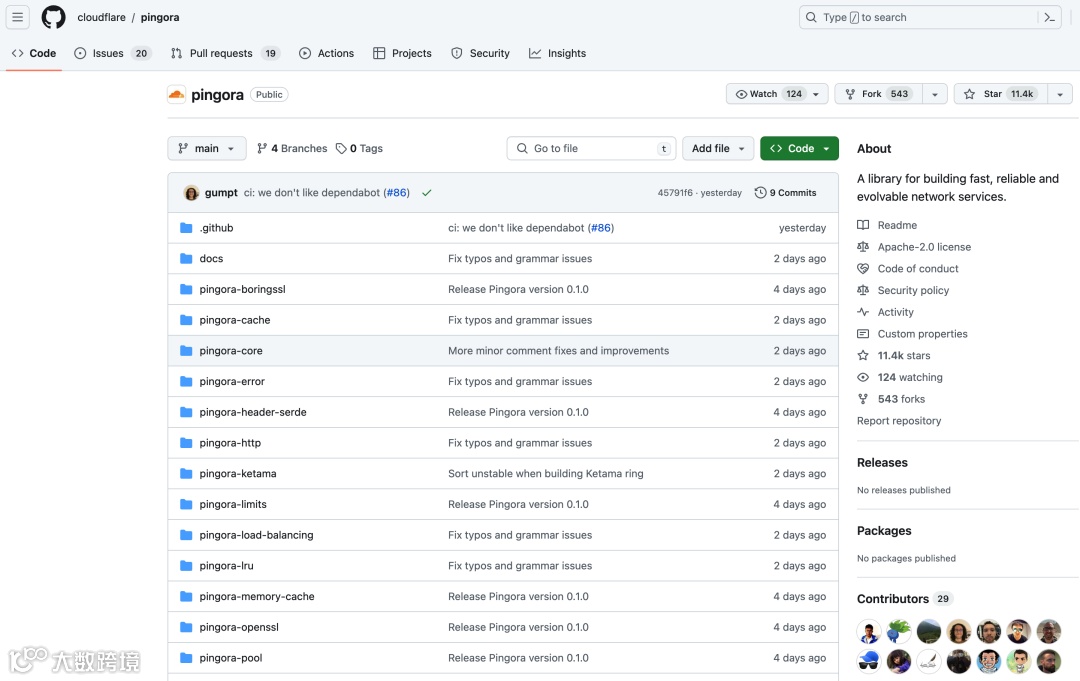This screenshot has height=681, width=1080.
Task: Open the cloudflare organization link
Action: pos(101,17)
